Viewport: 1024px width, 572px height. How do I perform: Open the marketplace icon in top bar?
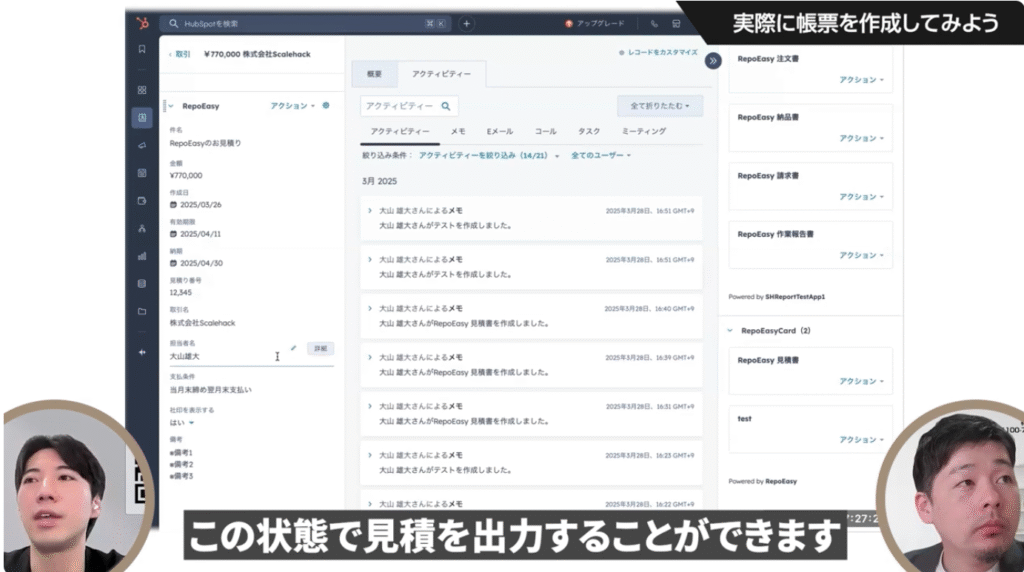676,24
